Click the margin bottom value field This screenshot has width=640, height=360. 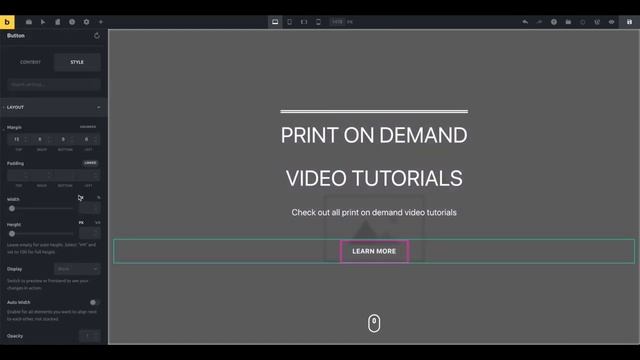click(x=65, y=140)
